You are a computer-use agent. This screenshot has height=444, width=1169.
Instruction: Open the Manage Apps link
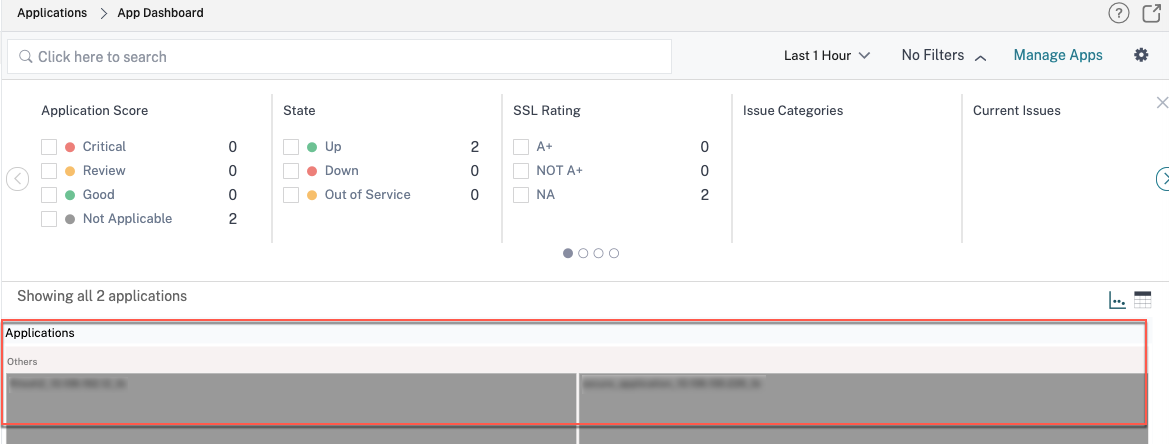1058,55
